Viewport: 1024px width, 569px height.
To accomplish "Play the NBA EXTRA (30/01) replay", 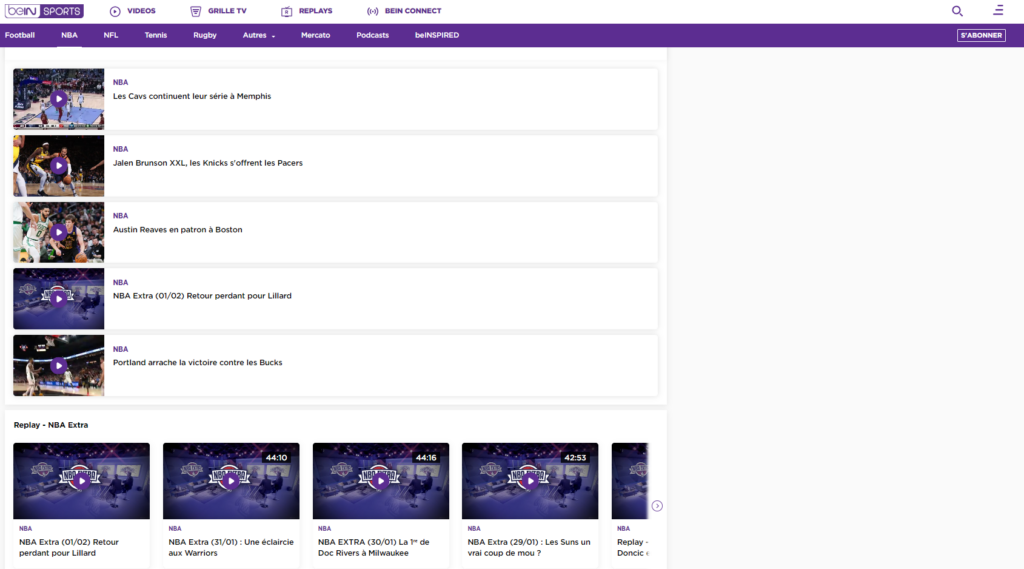I will click(381, 481).
